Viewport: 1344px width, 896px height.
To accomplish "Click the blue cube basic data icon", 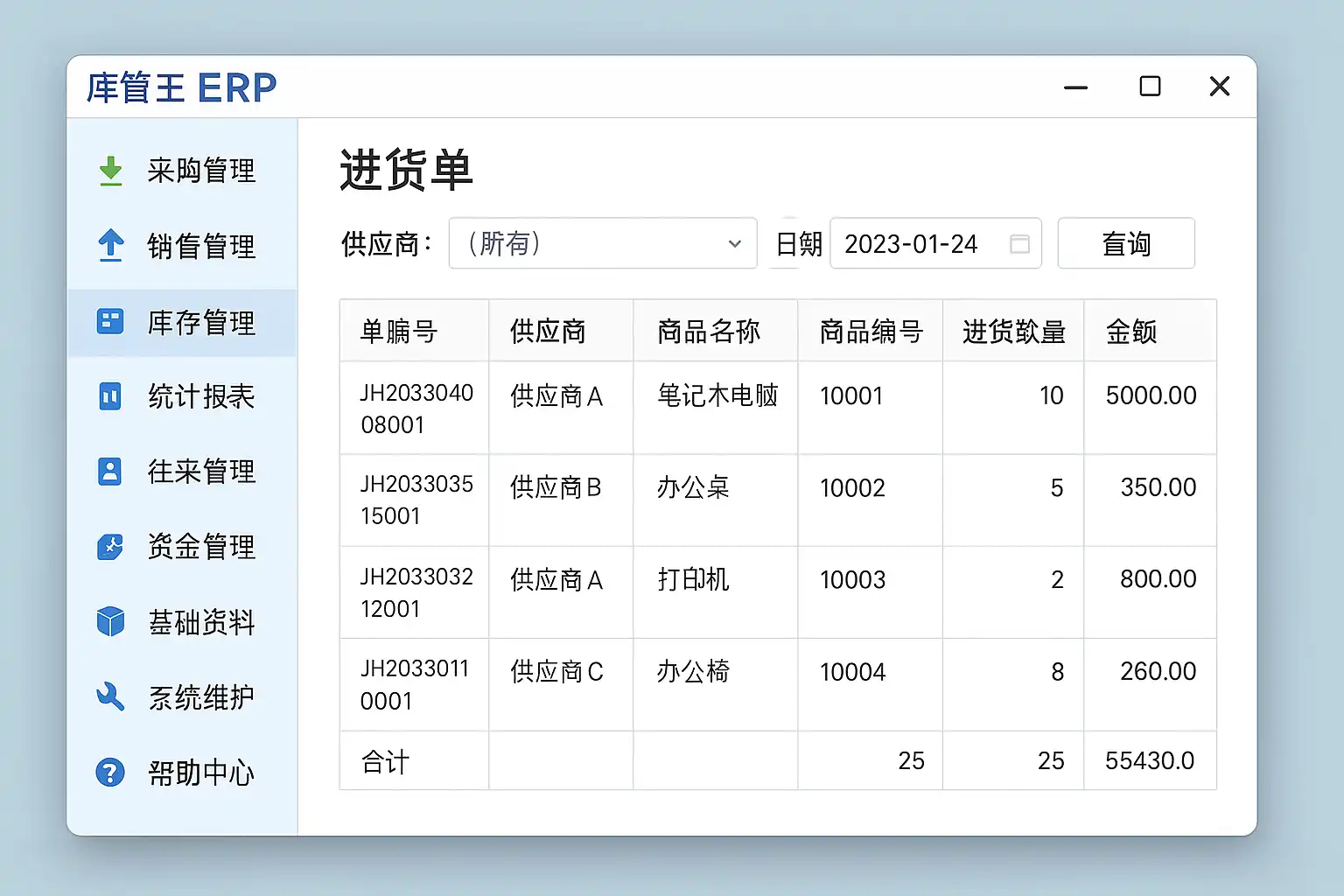I will (110, 622).
